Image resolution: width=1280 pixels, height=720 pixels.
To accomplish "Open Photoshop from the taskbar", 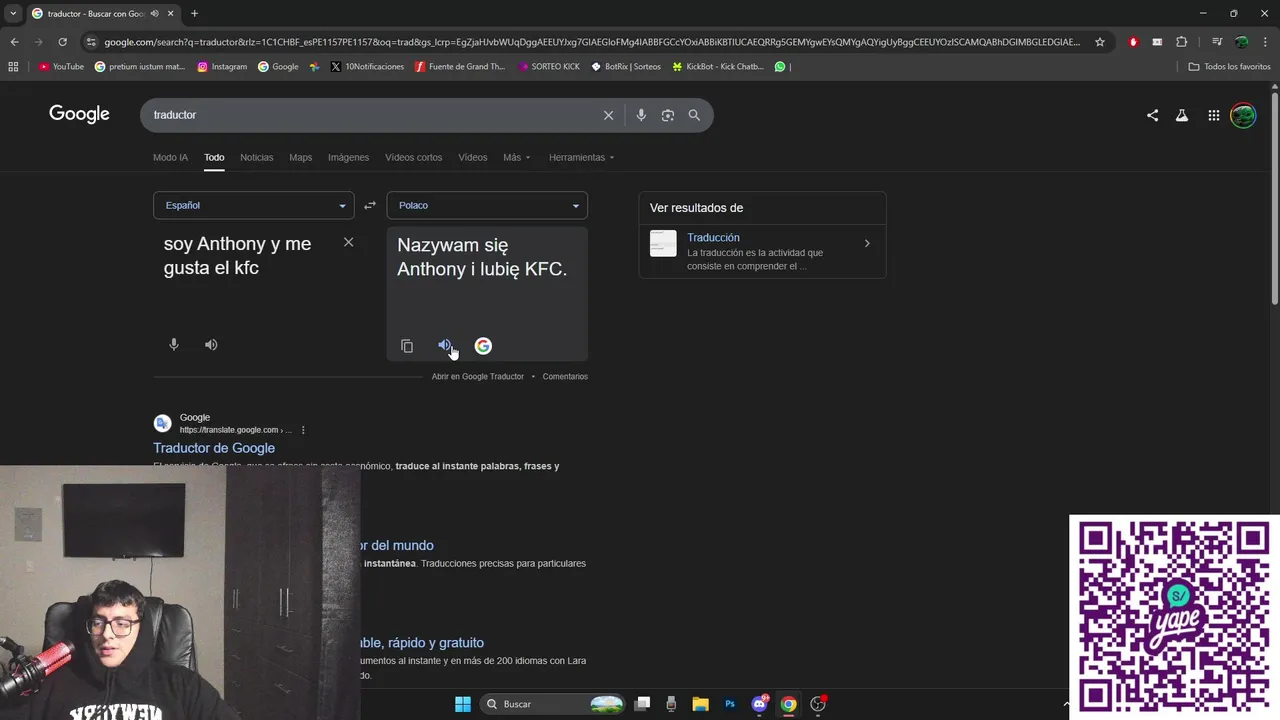I will 730,704.
